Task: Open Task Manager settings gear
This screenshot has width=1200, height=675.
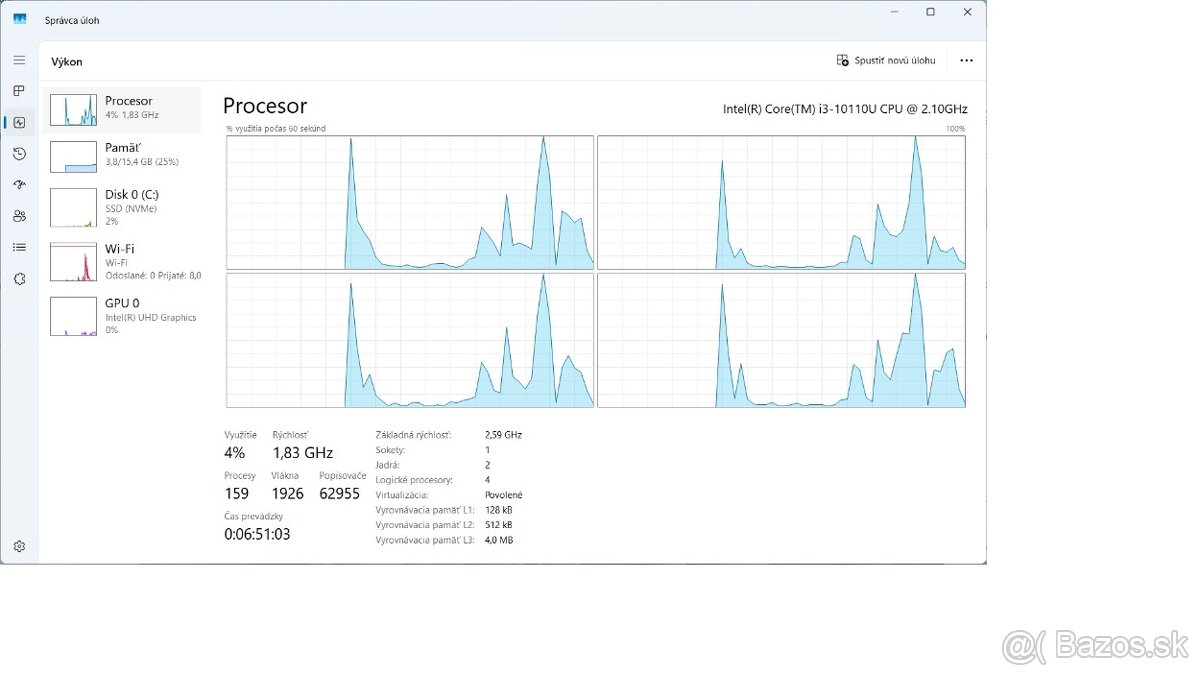Action: [x=19, y=546]
